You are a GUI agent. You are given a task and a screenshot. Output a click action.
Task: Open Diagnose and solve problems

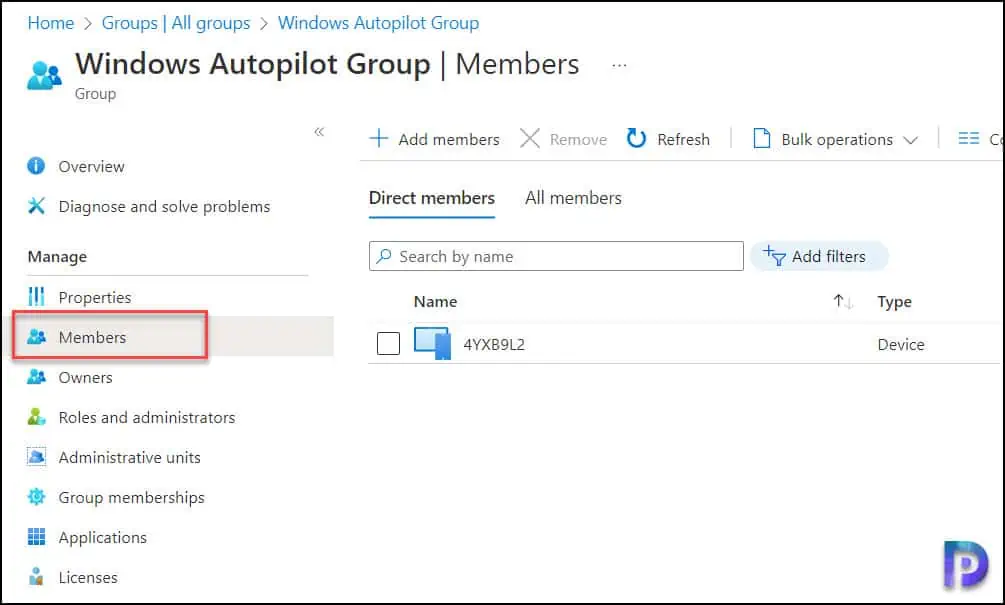(164, 206)
